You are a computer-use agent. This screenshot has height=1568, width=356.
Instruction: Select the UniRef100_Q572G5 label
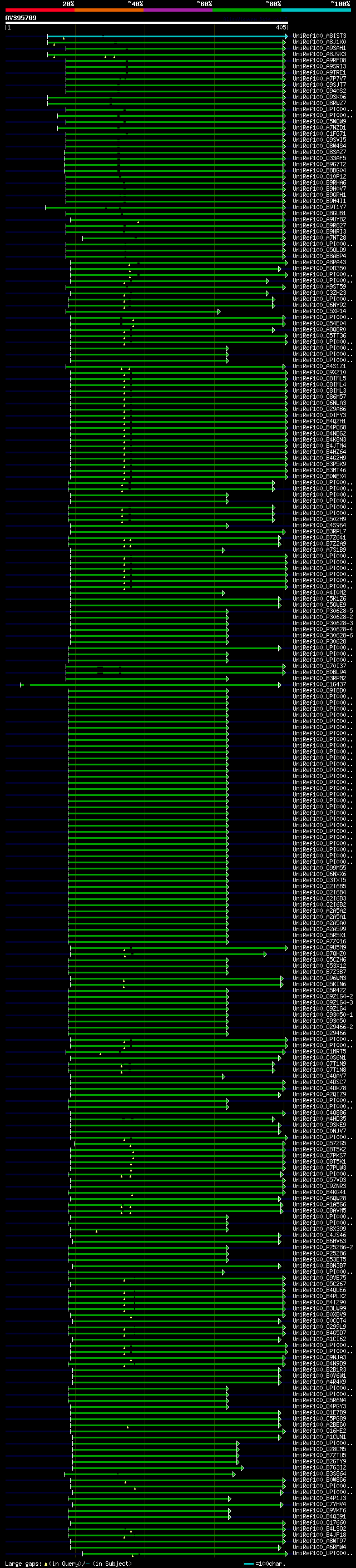[319, 1143]
